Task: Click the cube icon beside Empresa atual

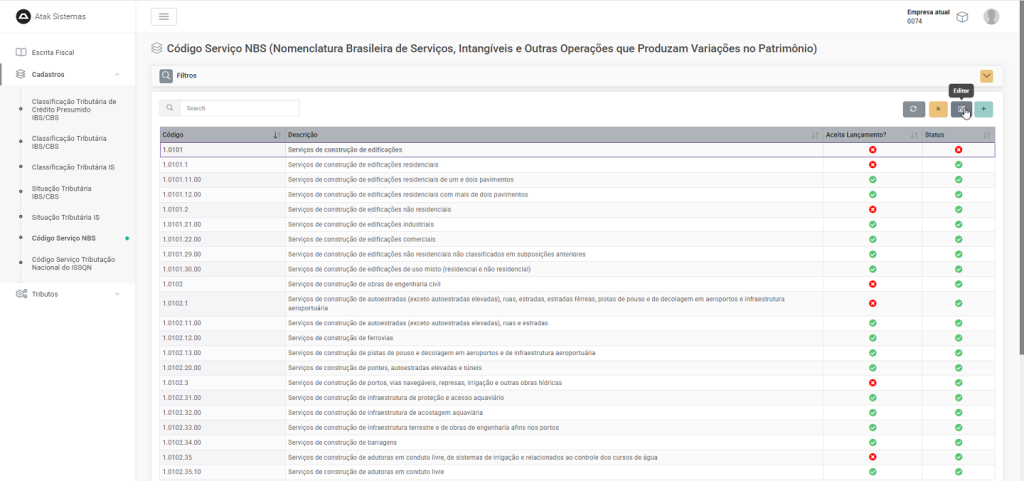Action: 962,17
